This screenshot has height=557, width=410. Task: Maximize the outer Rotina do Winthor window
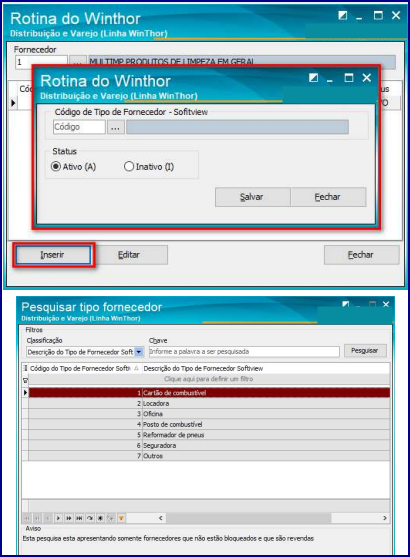click(x=378, y=15)
